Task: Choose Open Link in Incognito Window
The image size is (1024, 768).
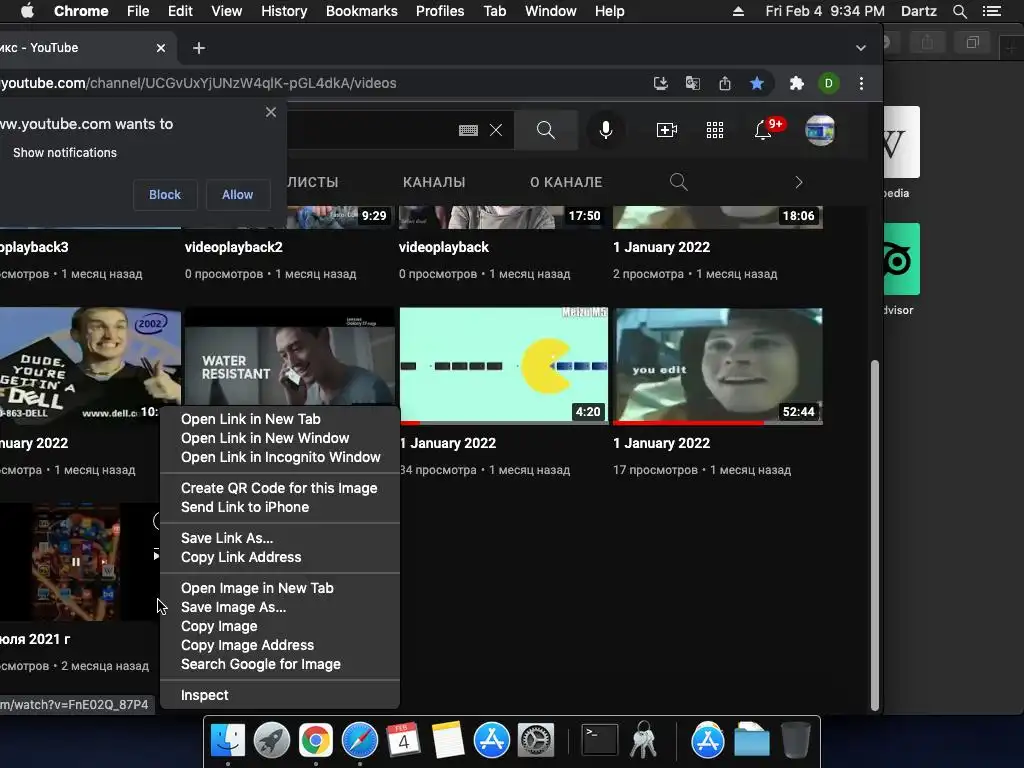Action: 280,457
